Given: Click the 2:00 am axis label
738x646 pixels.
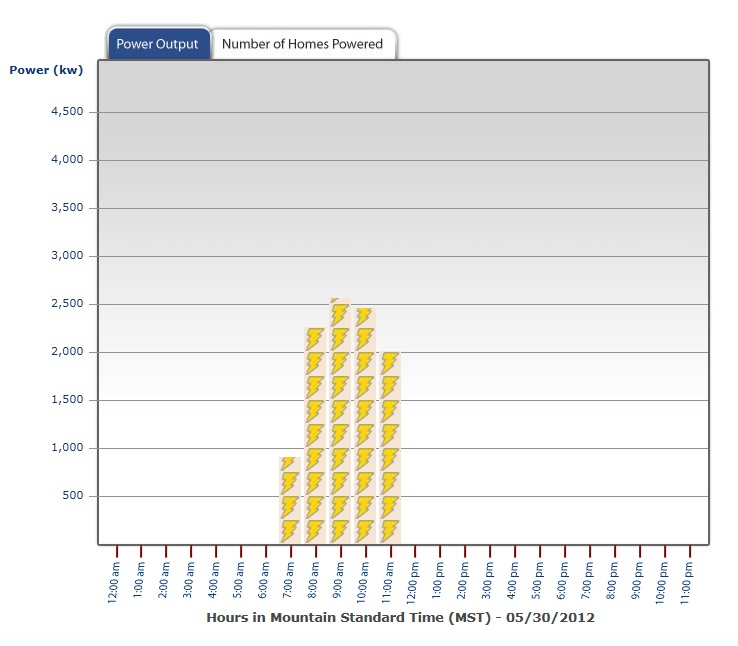Looking at the screenshot, I should [x=163, y=580].
